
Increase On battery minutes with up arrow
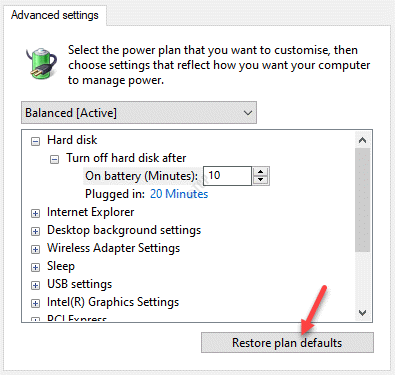pos(261,172)
